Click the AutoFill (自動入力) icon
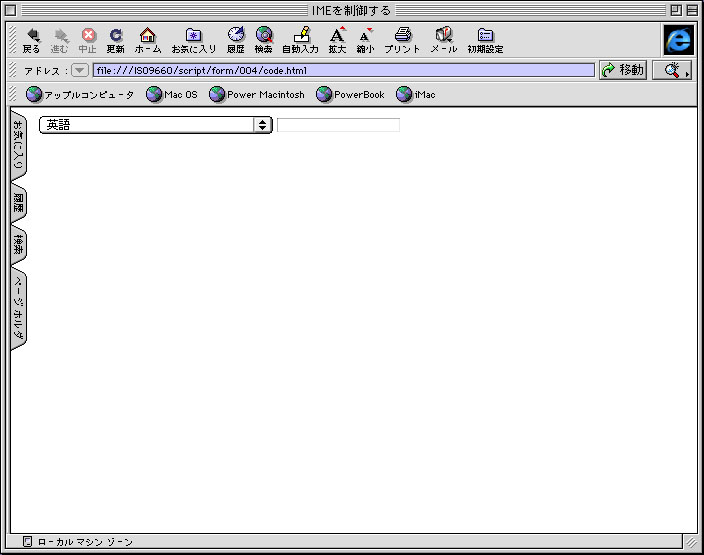The height and width of the screenshot is (555, 704). pyautogui.click(x=300, y=40)
